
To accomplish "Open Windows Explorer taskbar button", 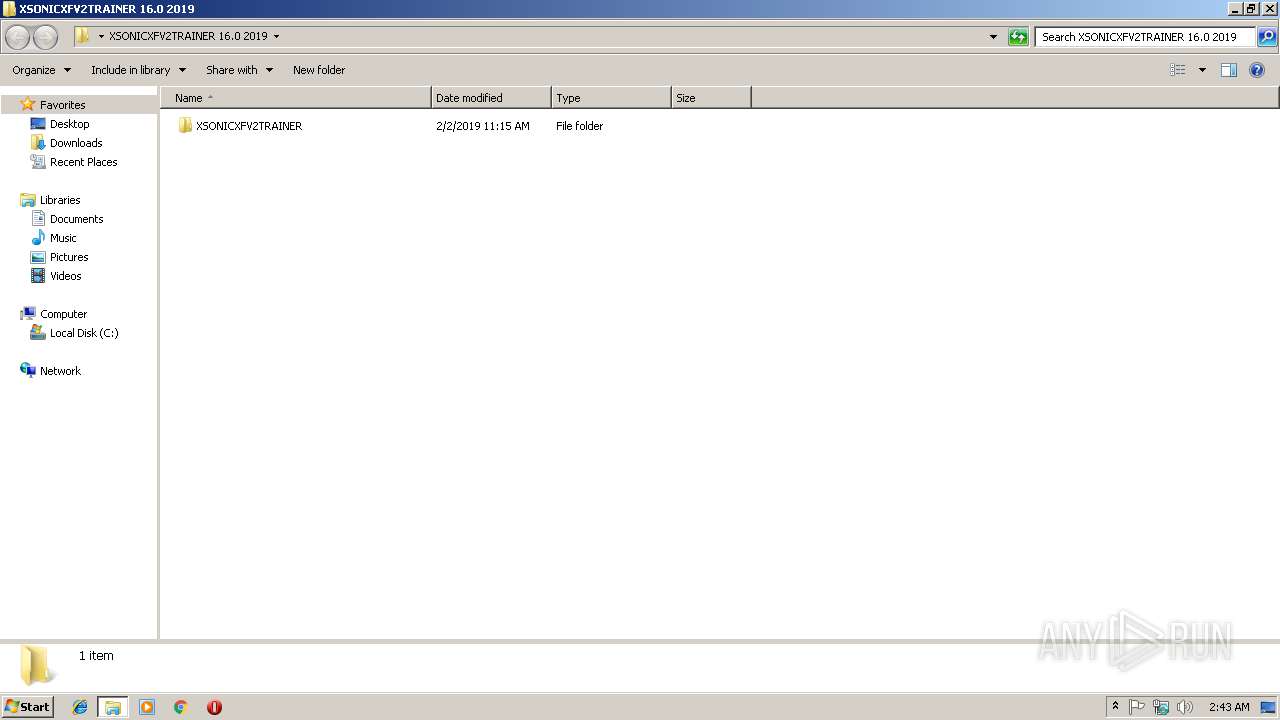I will [113, 707].
